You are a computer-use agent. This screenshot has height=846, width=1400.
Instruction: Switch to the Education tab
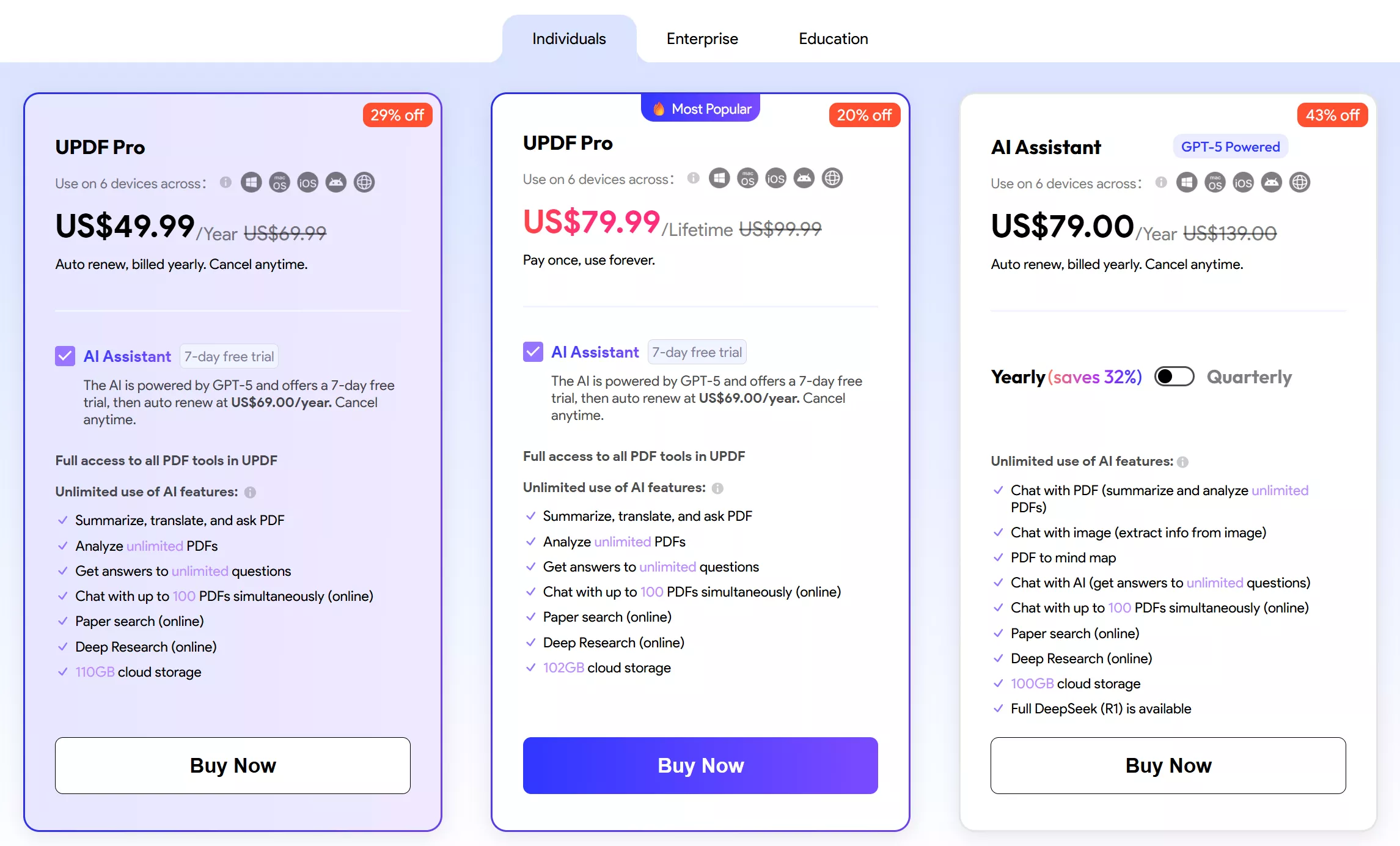click(x=833, y=39)
